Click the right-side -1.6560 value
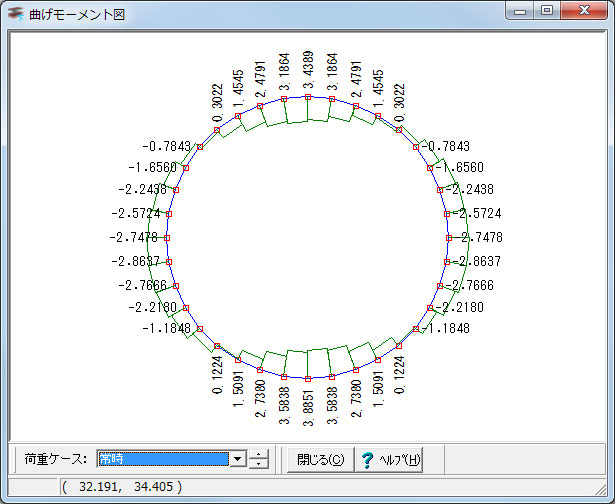The height and width of the screenshot is (504, 615). pos(462,167)
